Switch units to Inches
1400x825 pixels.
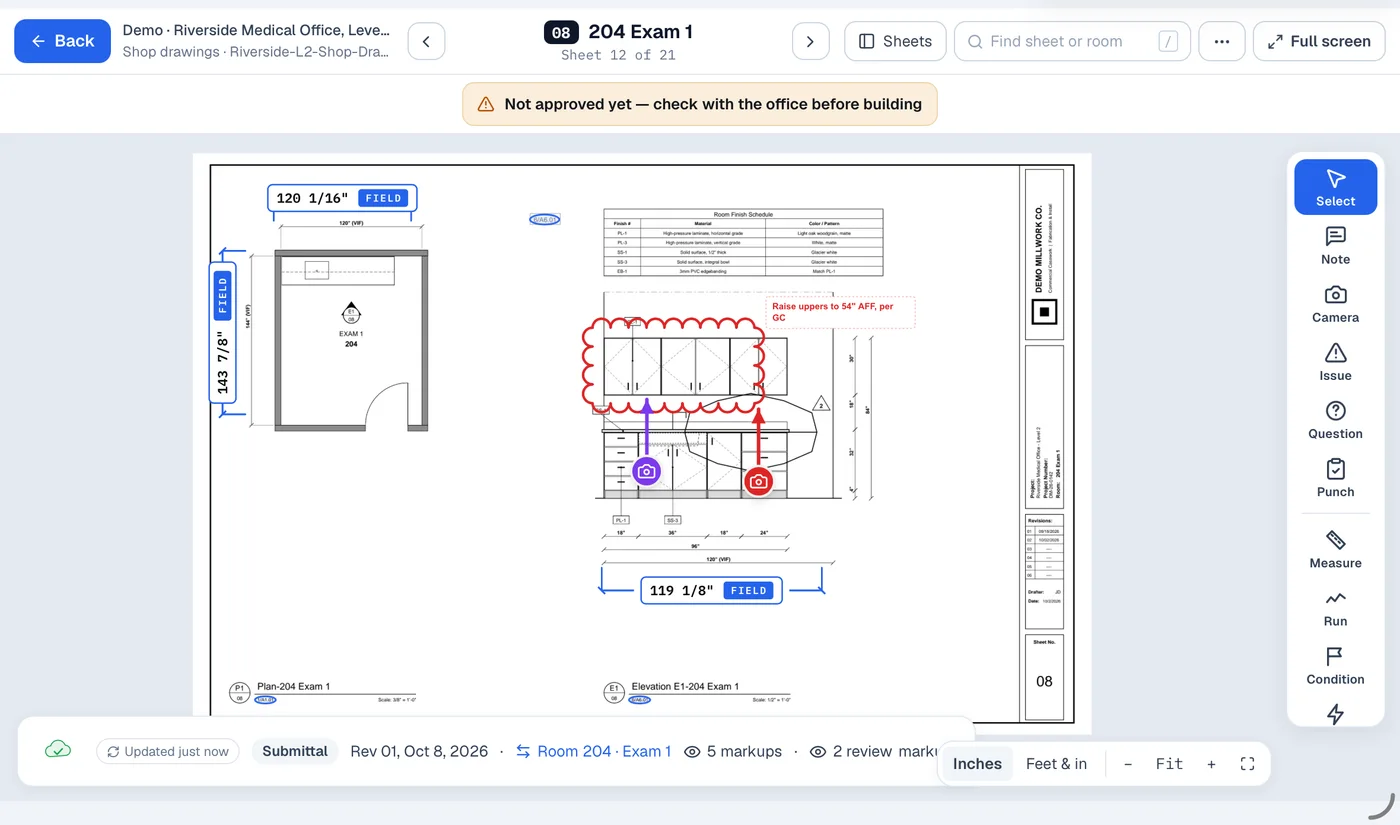pyautogui.click(x=977, y=764)
